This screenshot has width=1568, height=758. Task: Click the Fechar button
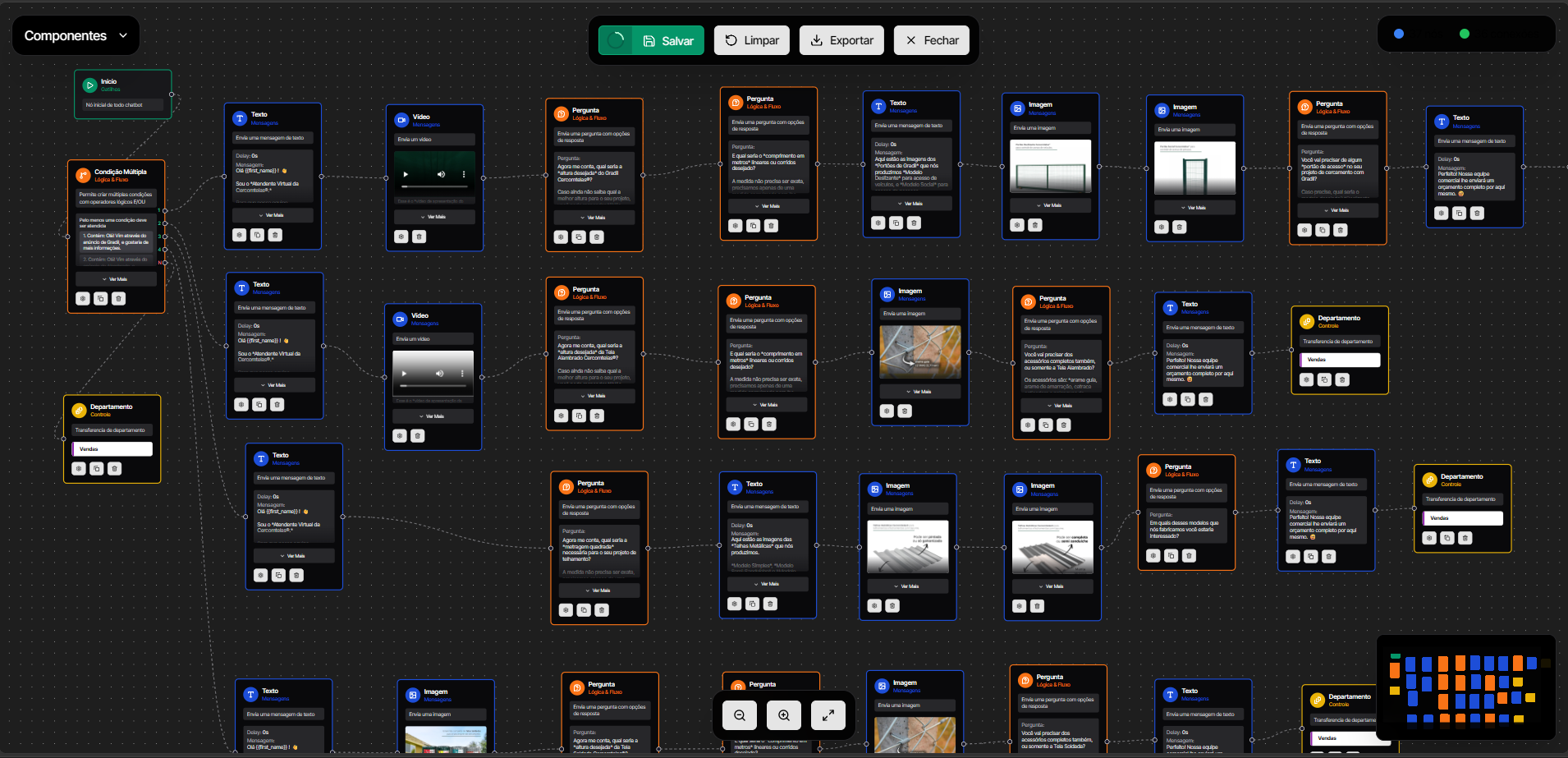pos(932,40)
